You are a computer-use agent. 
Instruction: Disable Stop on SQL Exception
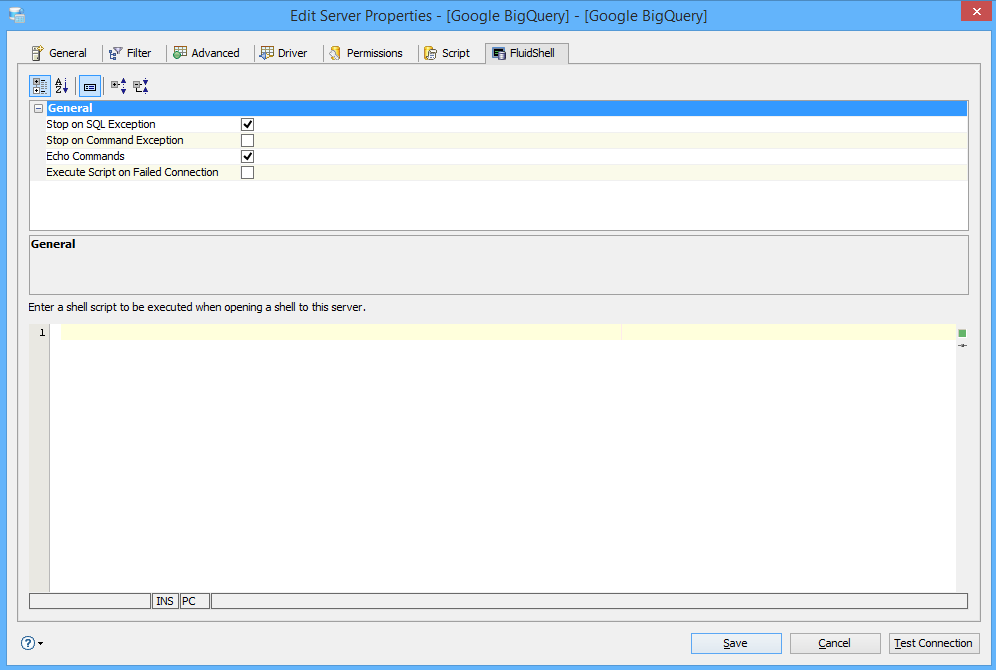point(247,124)
